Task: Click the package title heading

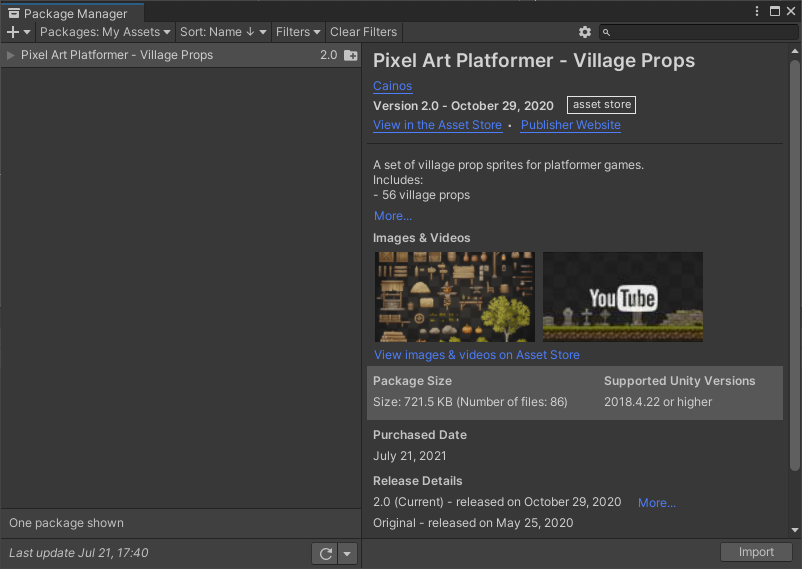Action: point(534,61)
